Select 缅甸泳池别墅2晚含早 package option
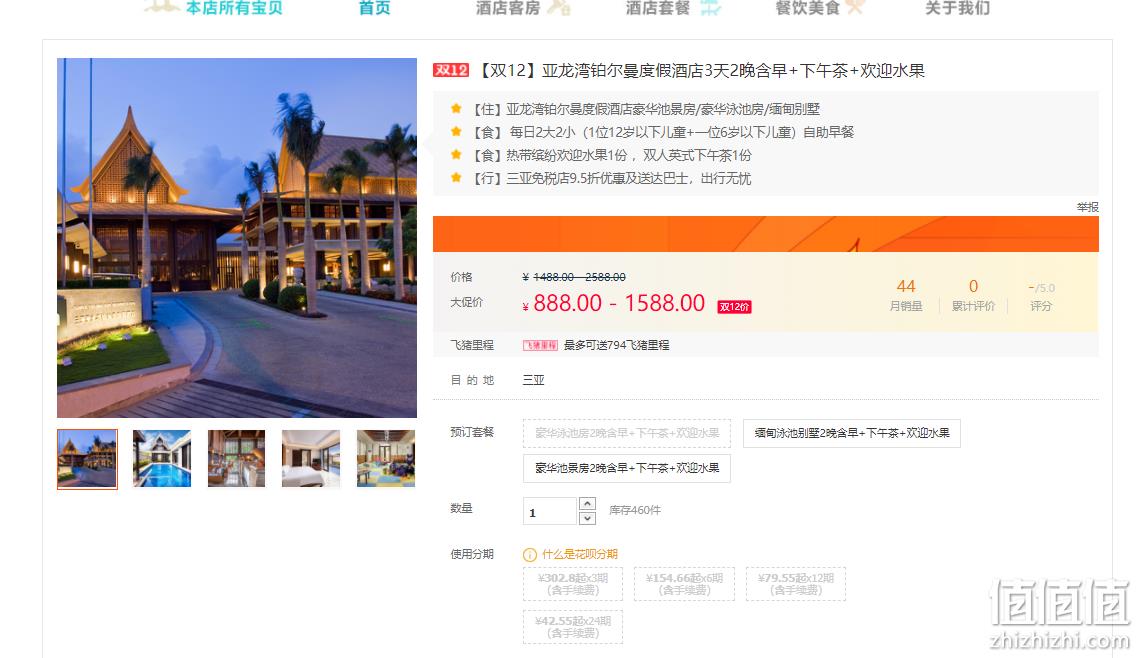 tap(851, 433)
